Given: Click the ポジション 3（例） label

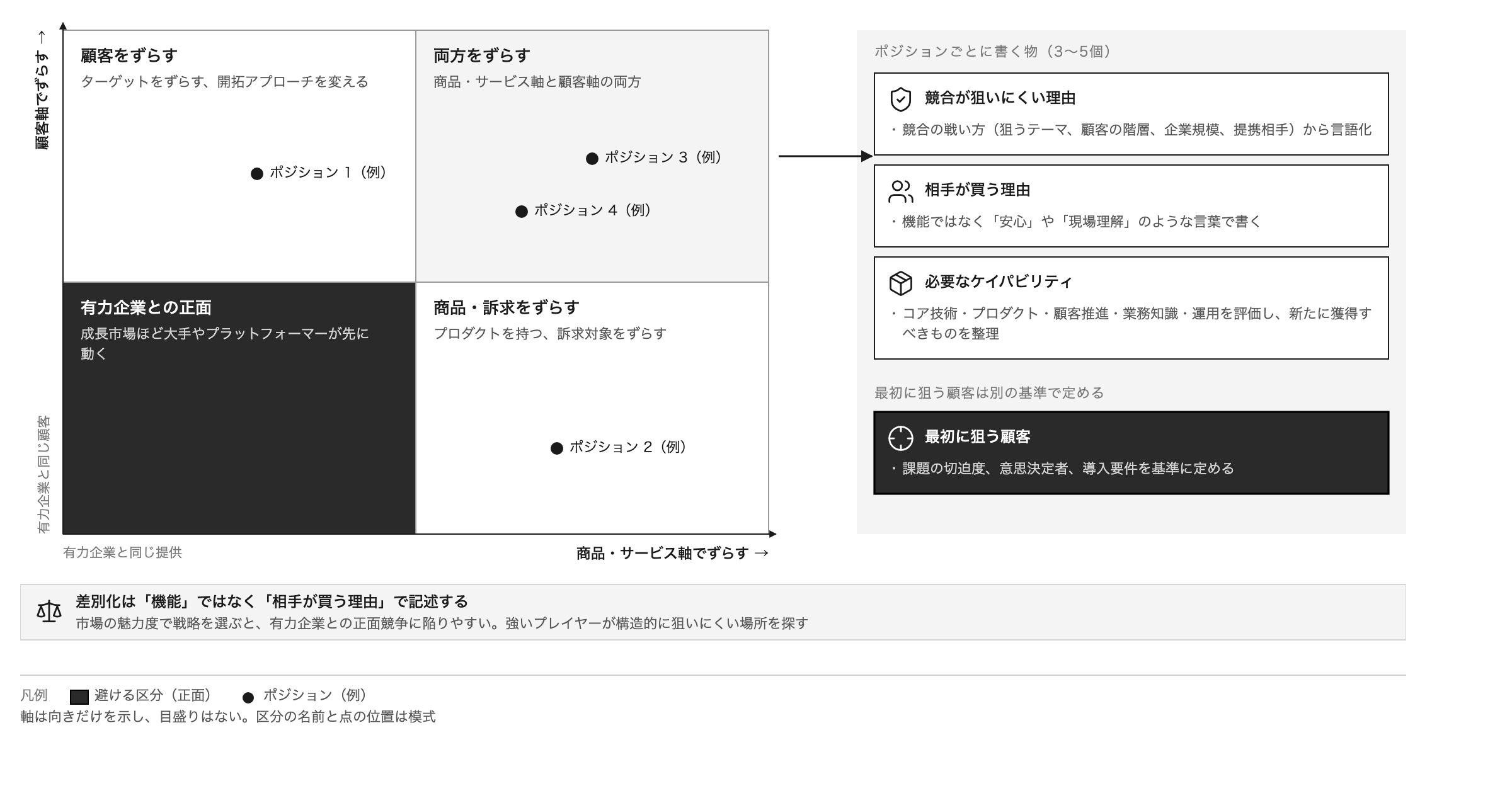Looking at the screenshot, I should point(663,157).
